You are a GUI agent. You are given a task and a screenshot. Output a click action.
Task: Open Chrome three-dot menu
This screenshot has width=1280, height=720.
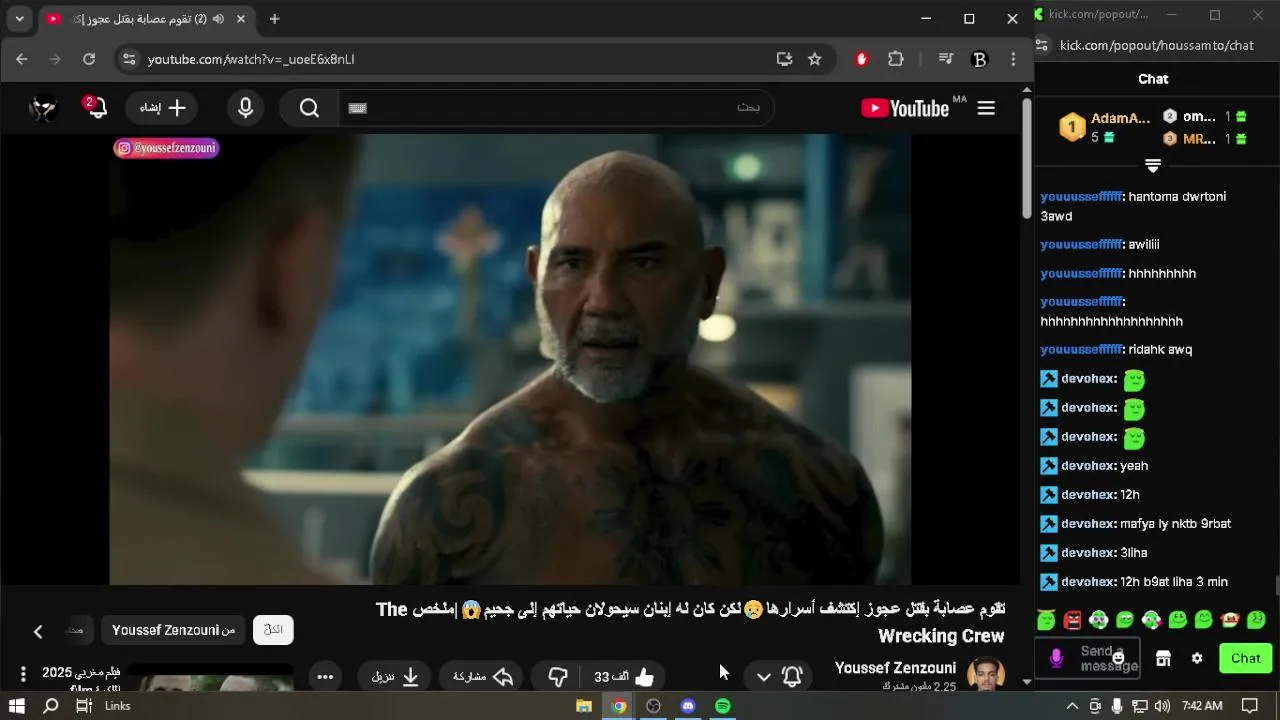pos(1013,59)
